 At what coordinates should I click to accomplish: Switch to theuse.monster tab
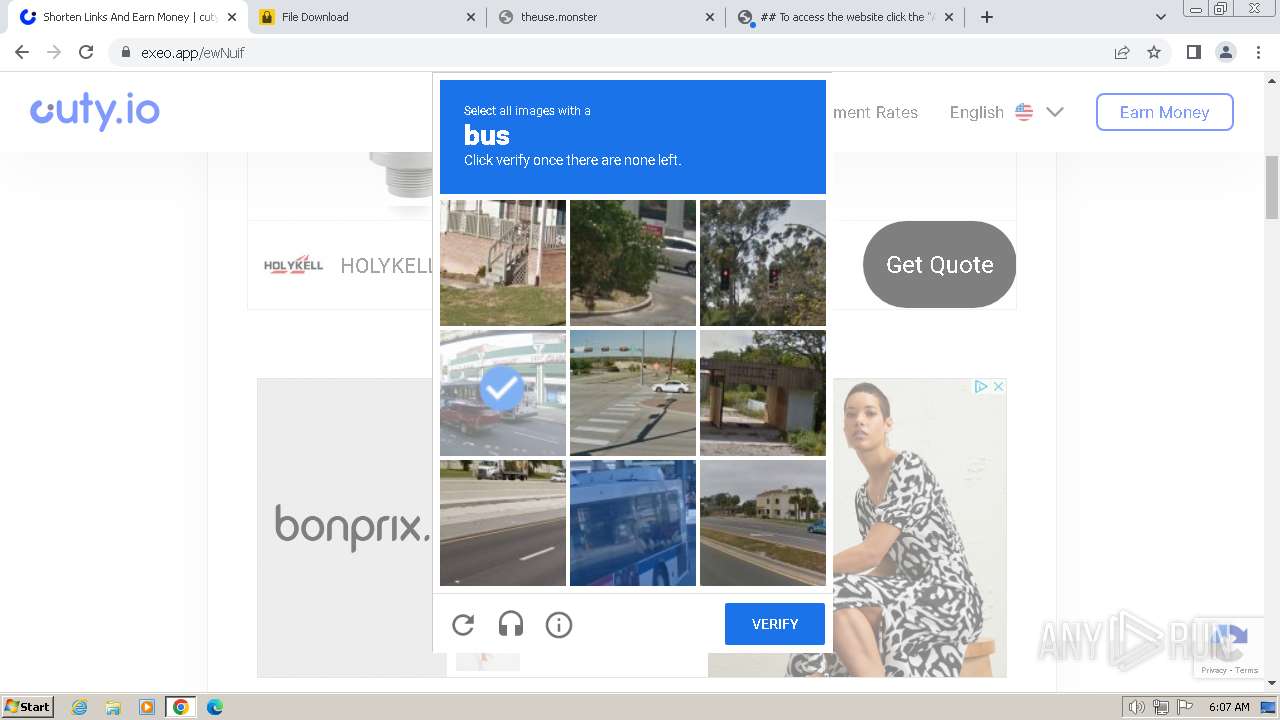coord(604,17)
